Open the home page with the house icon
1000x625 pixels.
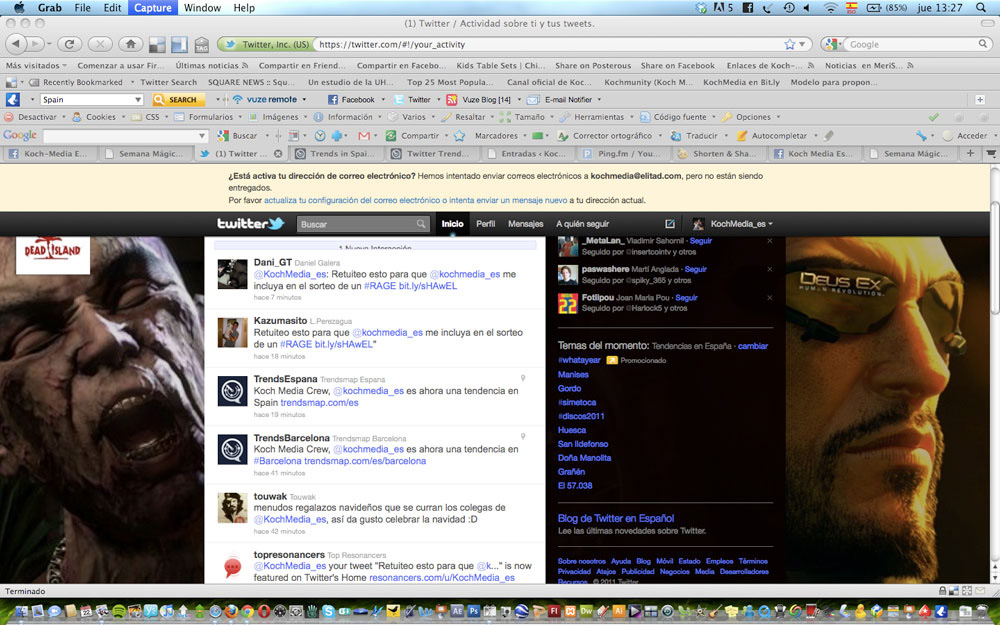tap(131, 44)
